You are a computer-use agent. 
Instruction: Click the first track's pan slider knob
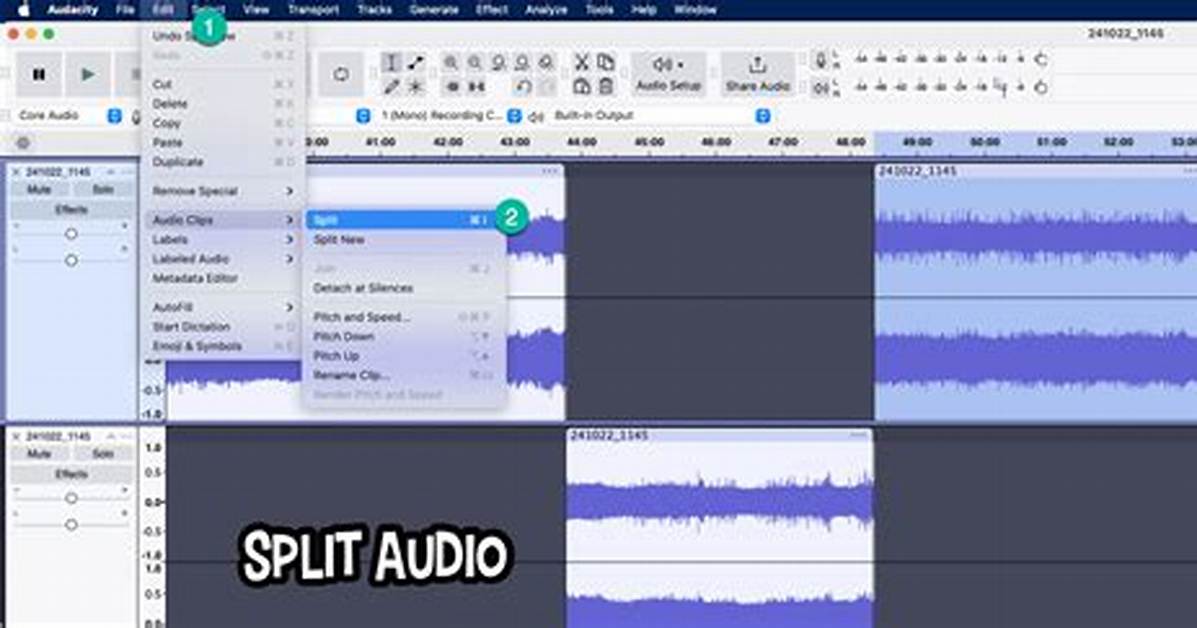point(71,260)
